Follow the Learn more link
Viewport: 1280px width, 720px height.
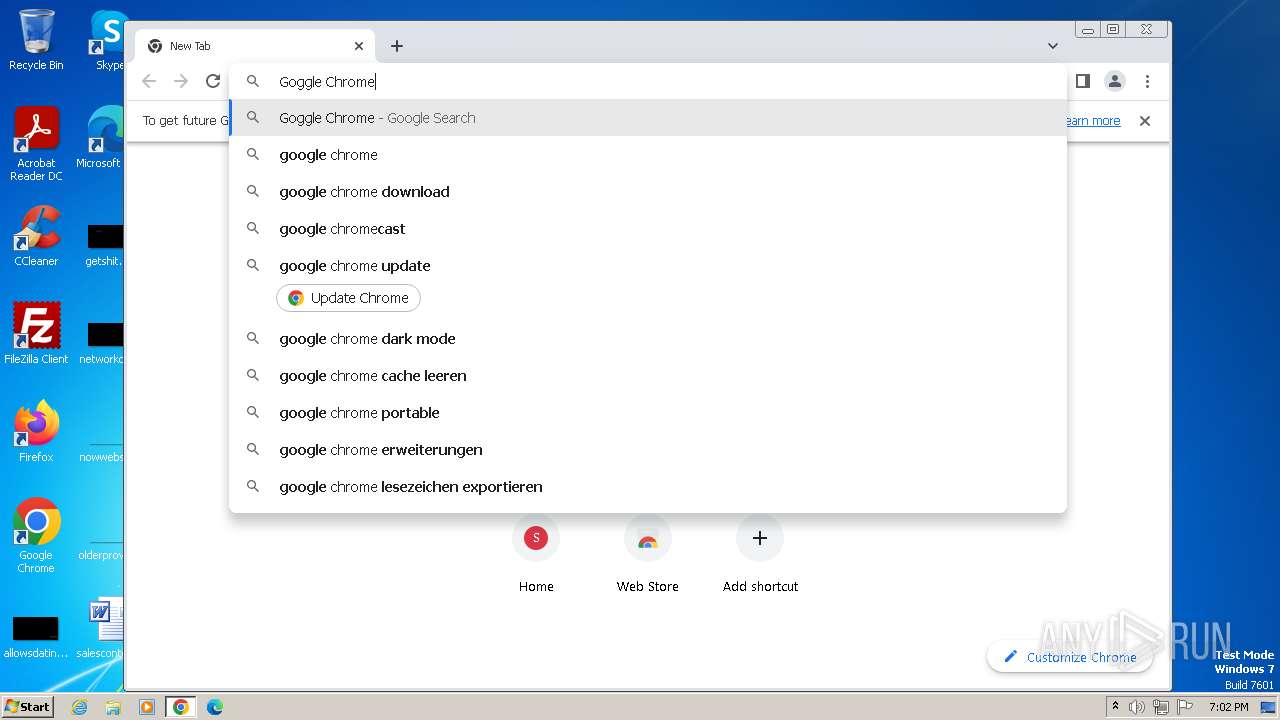tap(1092, 121)
